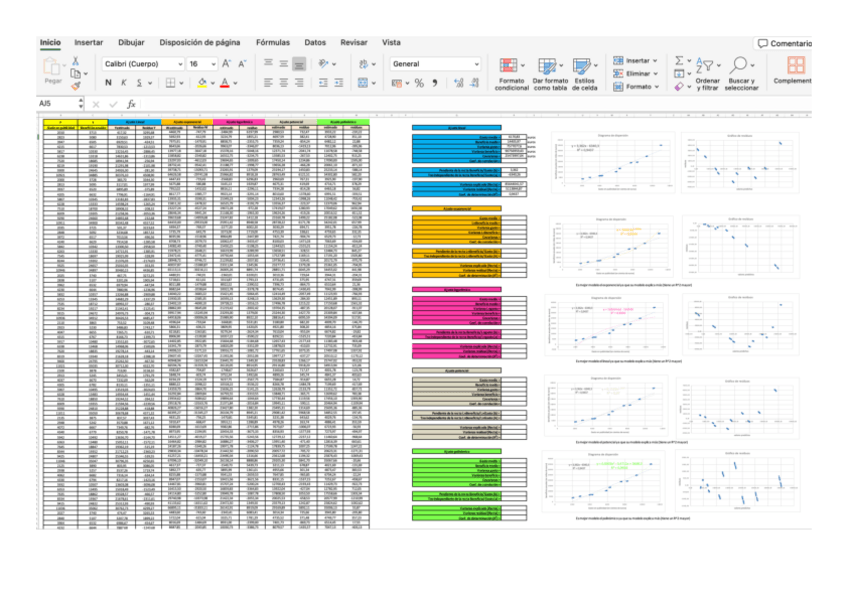Click the Pegar button
Viewport: 848px width, 599px height.
point(52,70)
